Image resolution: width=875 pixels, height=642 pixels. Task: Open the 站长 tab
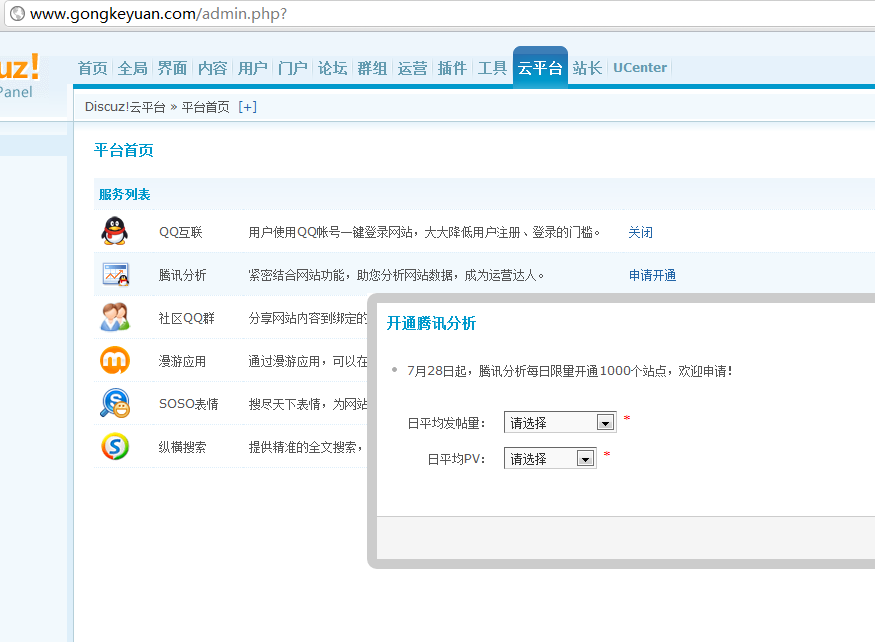point(588,68)
